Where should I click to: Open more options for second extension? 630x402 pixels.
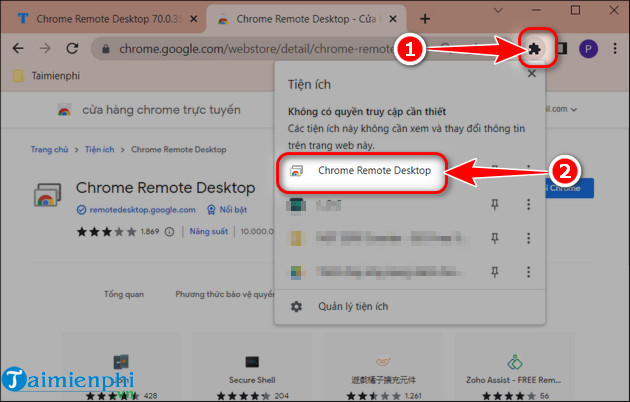pos(528,205)
